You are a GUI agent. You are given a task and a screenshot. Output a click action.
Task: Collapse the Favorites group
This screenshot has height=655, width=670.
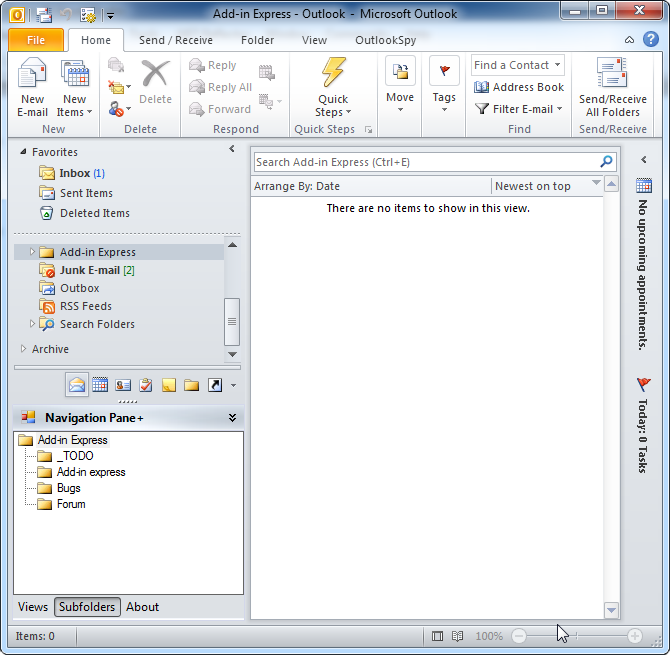[24, 152]
